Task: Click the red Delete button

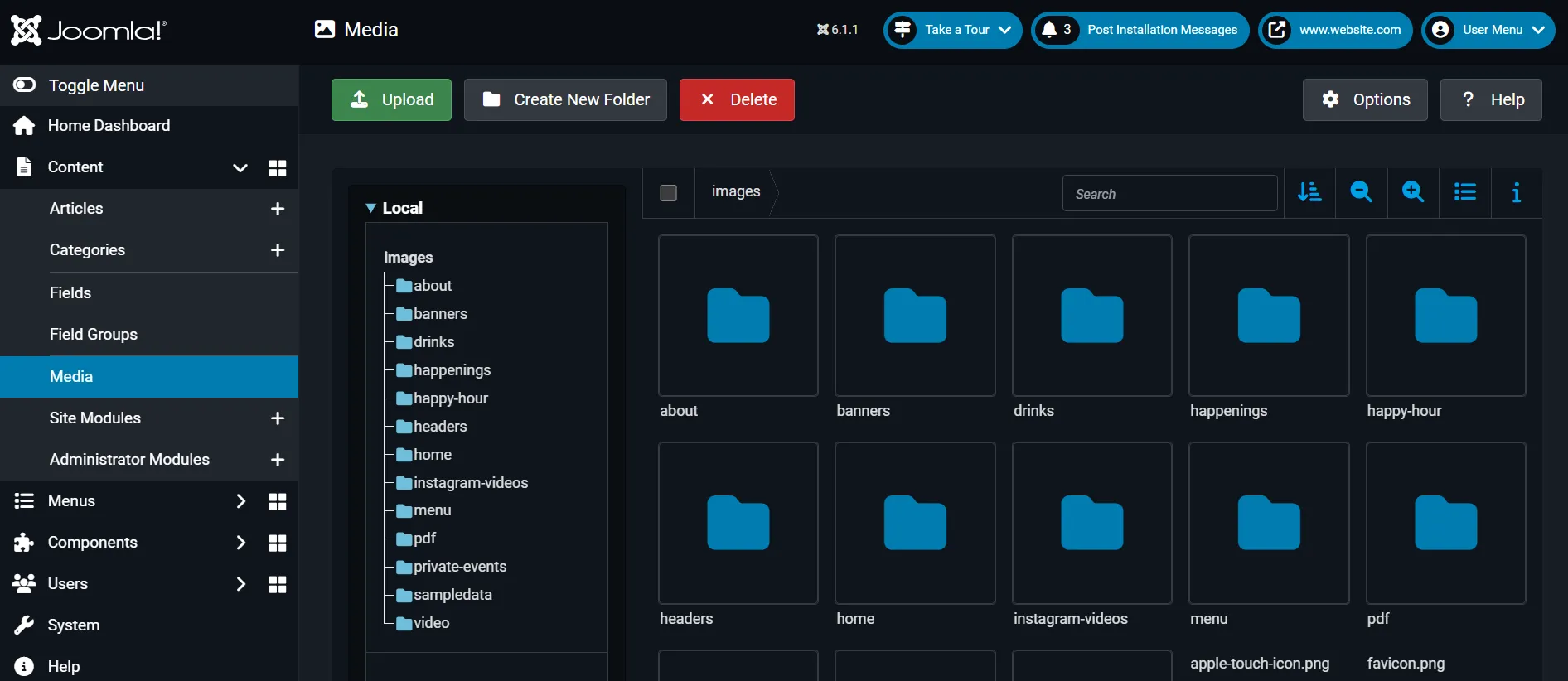Action: [x=737, y=99]
